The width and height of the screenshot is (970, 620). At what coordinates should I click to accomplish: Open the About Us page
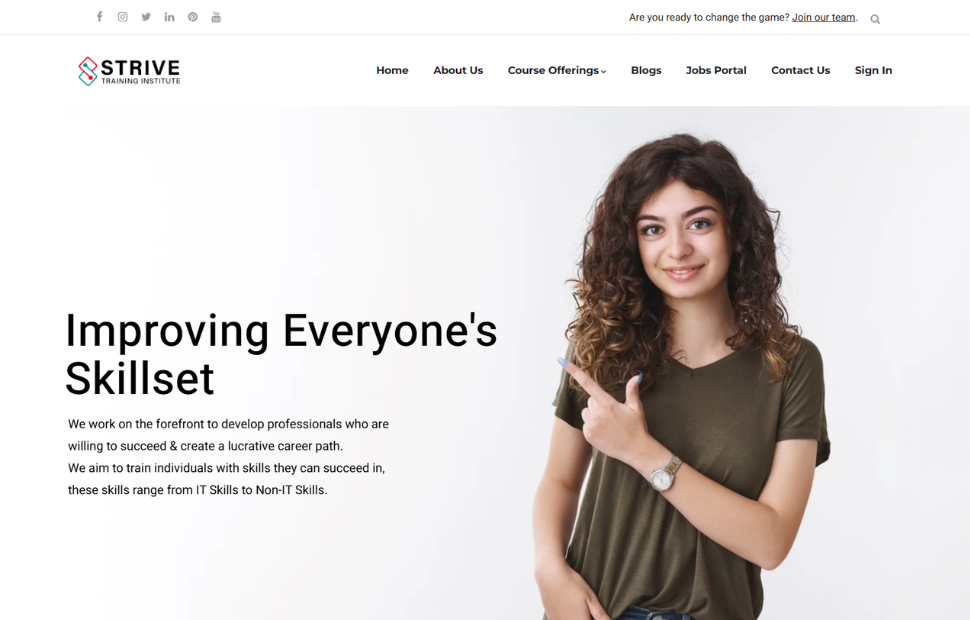point(458,71)
